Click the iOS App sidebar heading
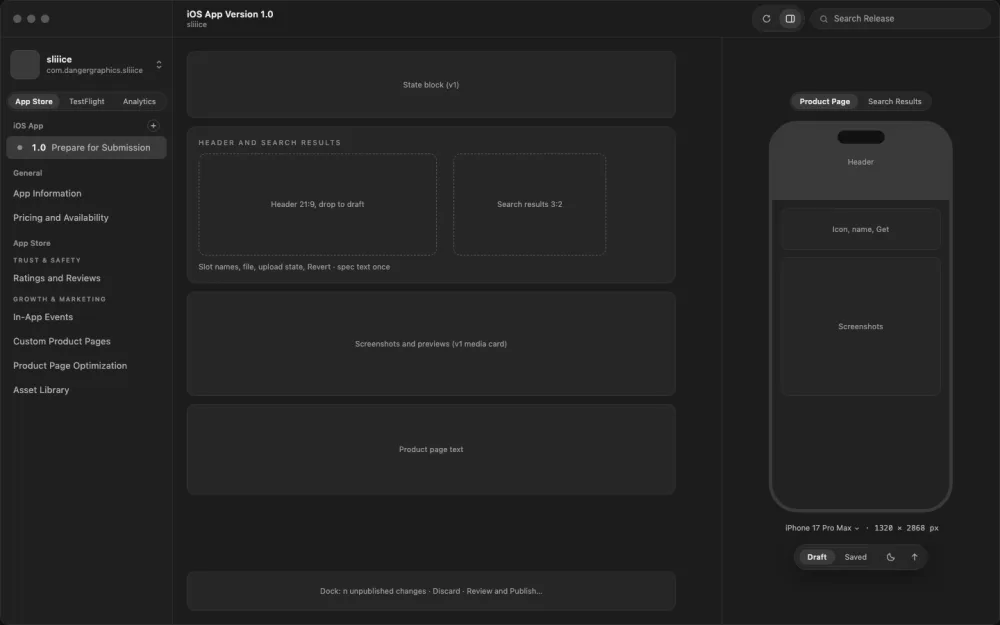Screen dimensions: 1000x625 click(28, 126)
